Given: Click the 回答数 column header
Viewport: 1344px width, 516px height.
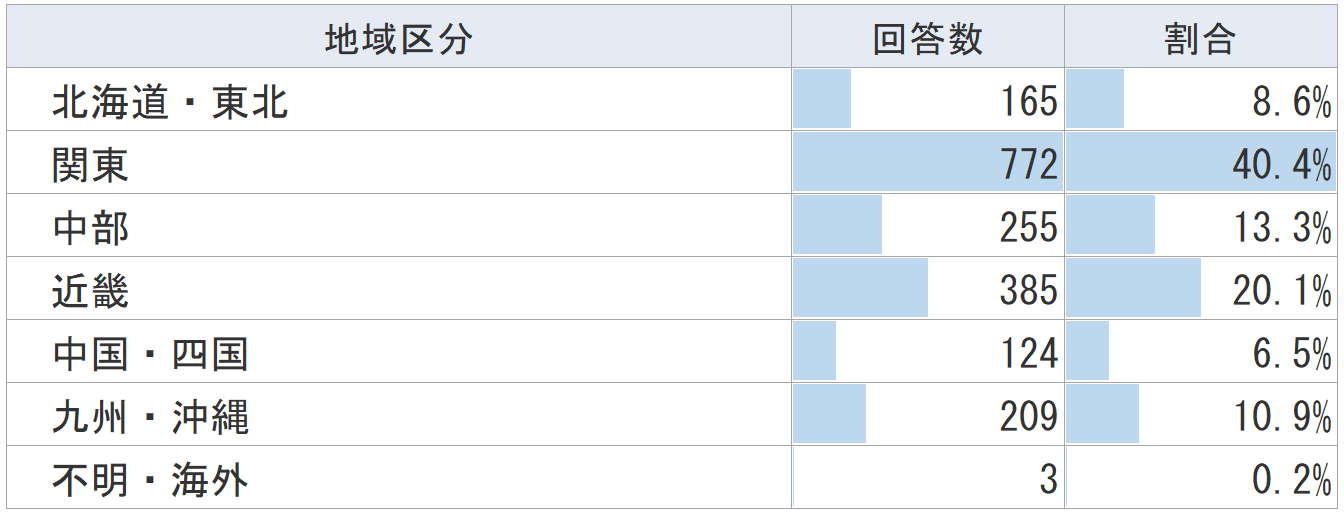Looking at the screenshot, I should coord(927,40).
